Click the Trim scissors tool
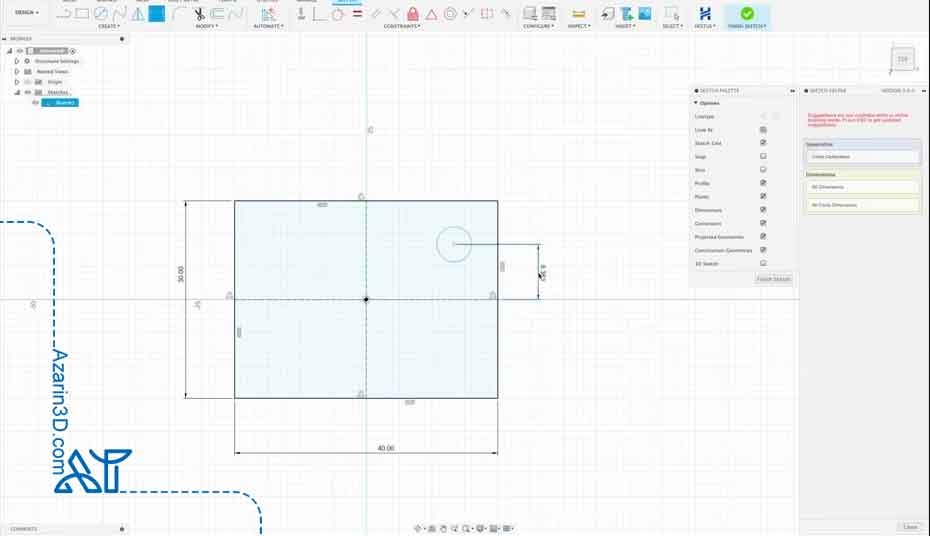The image size is (930, 536). coord(199,14)
